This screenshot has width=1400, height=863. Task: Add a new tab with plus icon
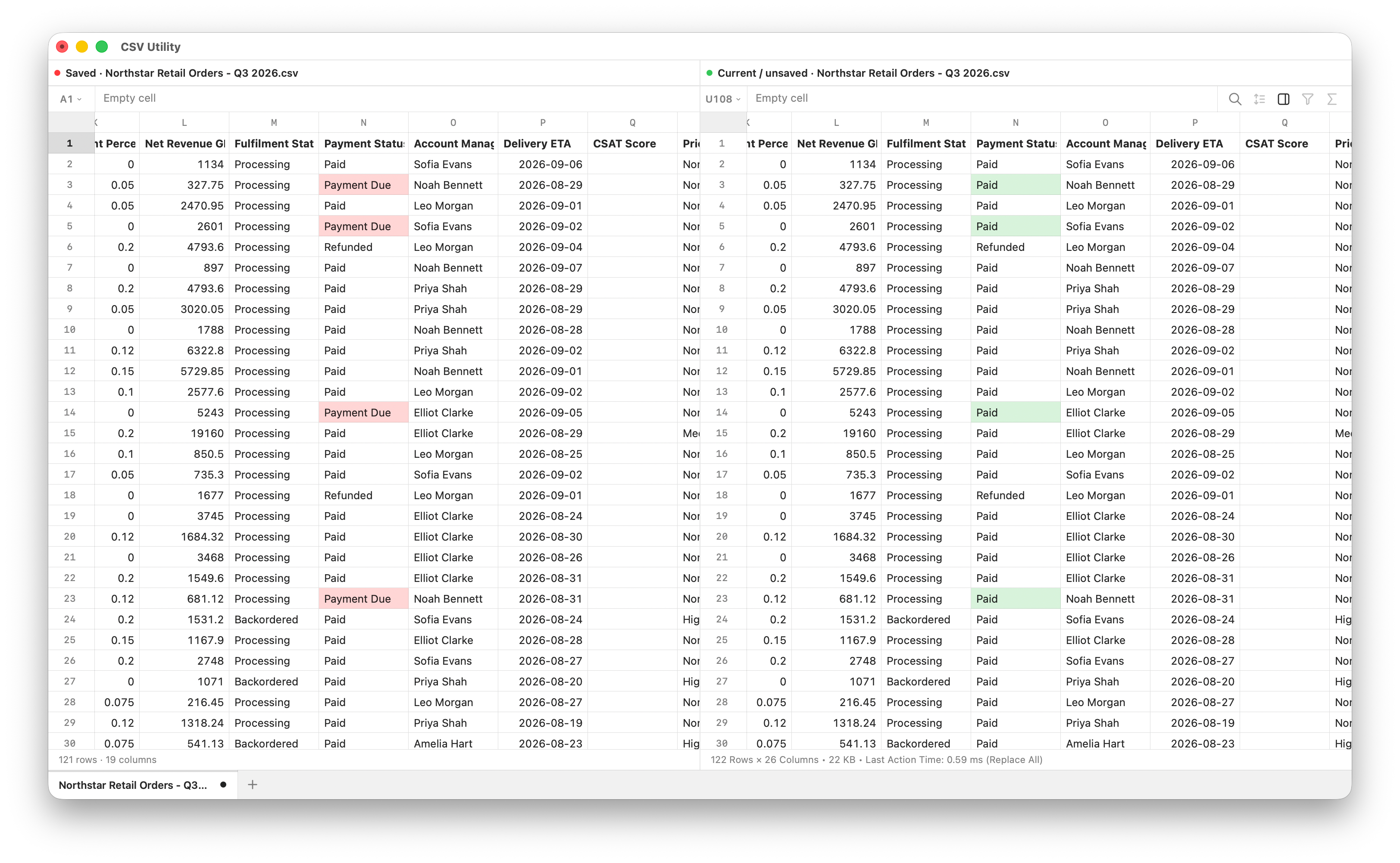[252, 785]
